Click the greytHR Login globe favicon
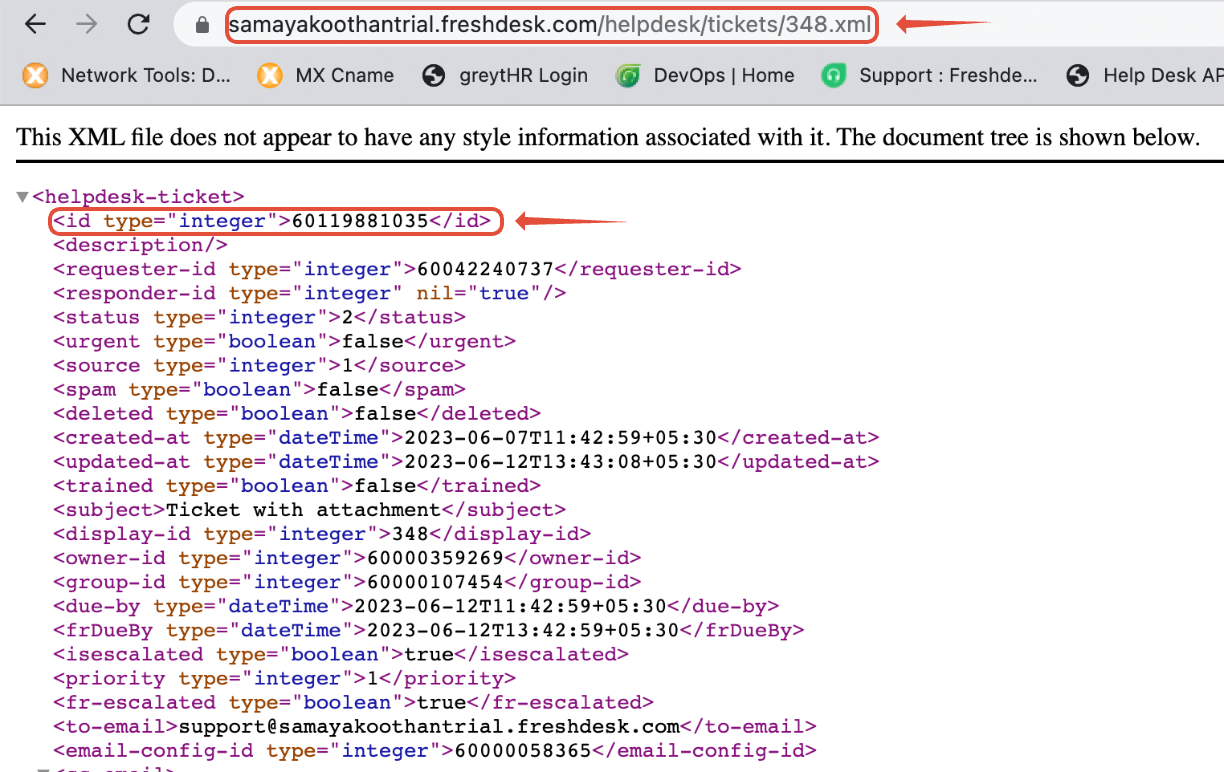The image size is (1224, 772). 433,75
